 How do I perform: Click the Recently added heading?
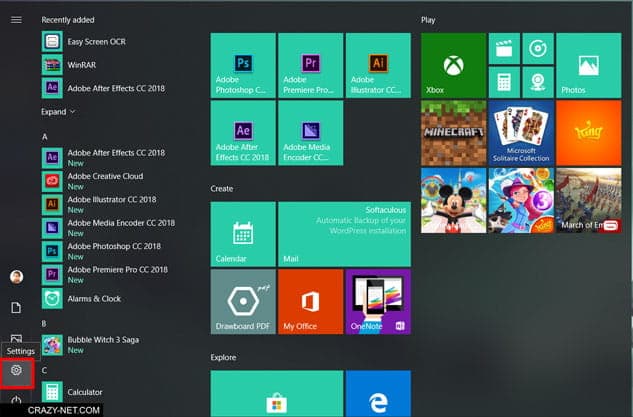(x=67, y=20)
